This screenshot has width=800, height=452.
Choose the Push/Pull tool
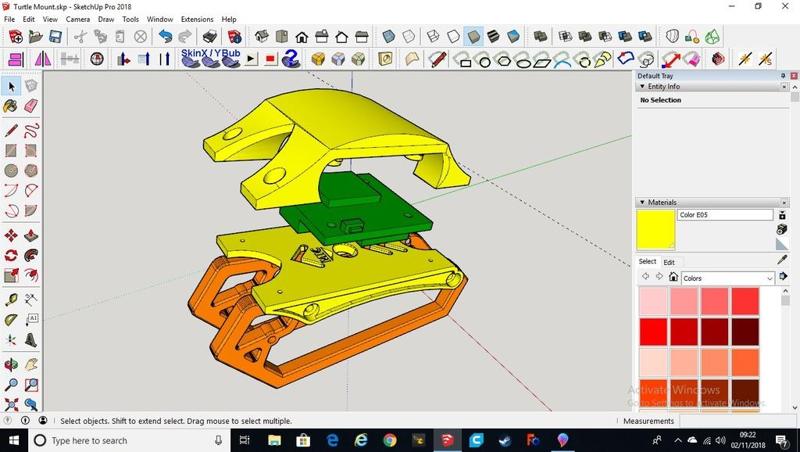coord(31,235)
